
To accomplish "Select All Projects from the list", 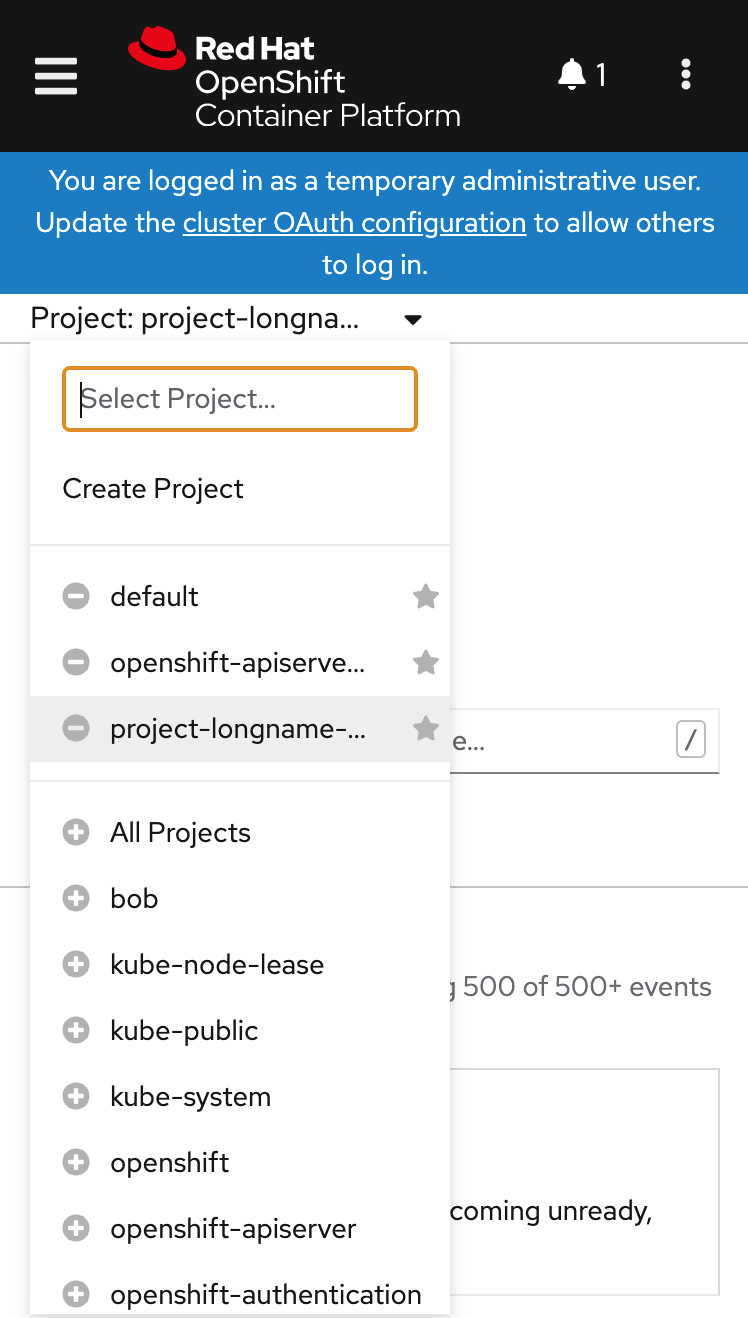I will (x=180, y=833).
